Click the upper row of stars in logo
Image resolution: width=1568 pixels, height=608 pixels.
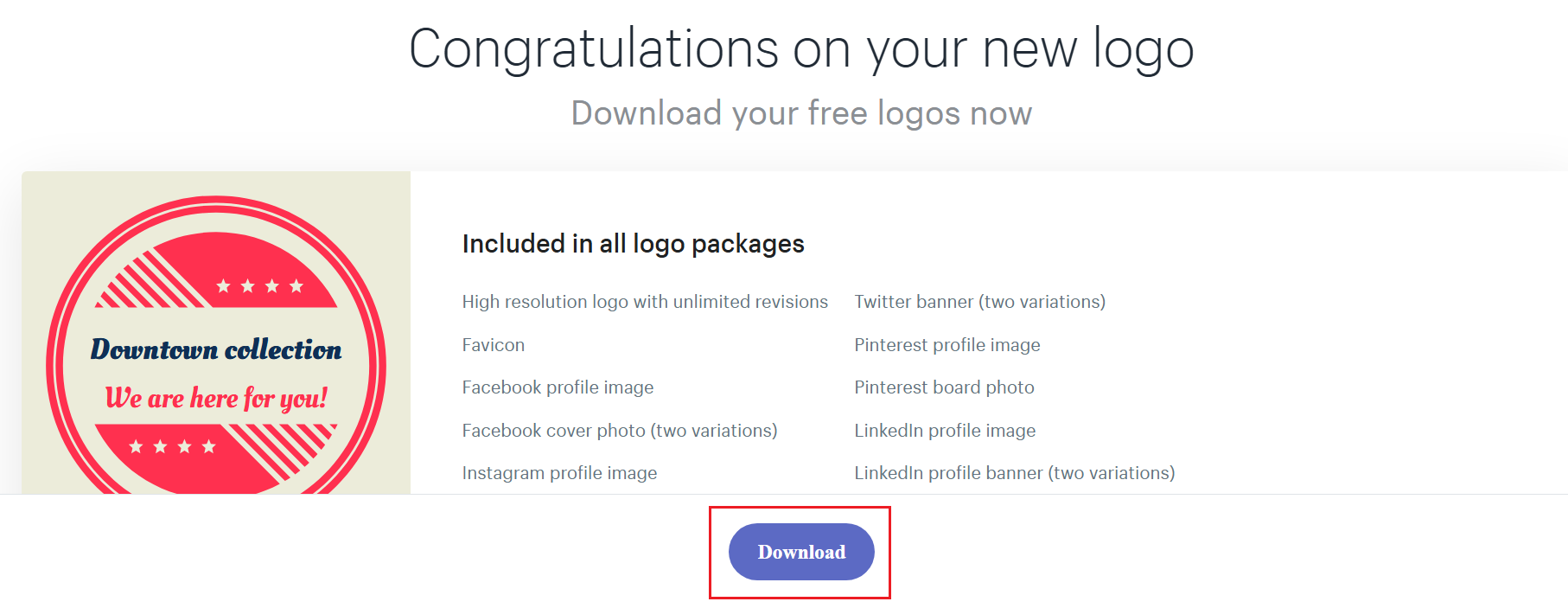[259, 286]
